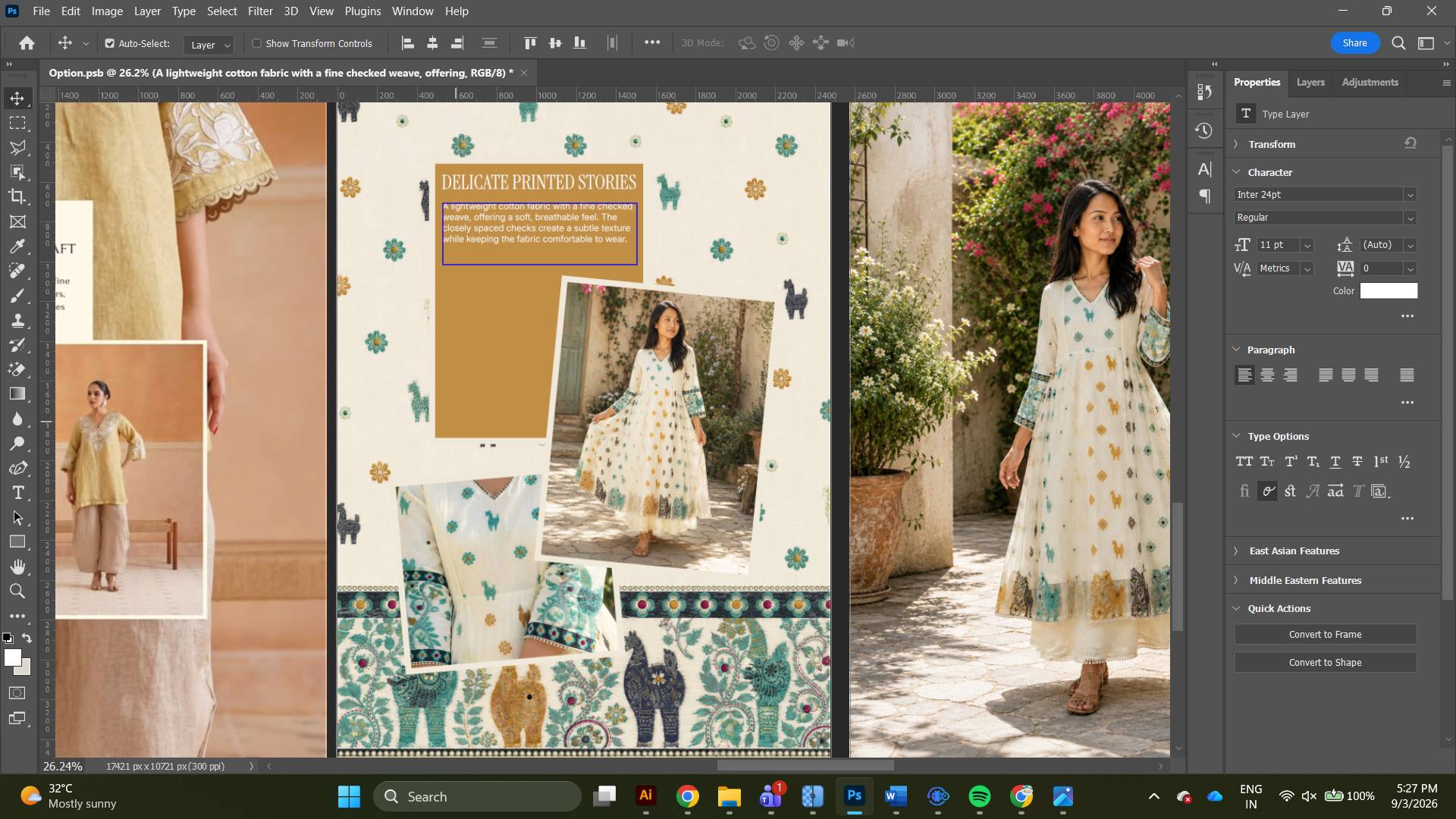Select the Zoom tool in toolbar

click(x=18, y=591)
